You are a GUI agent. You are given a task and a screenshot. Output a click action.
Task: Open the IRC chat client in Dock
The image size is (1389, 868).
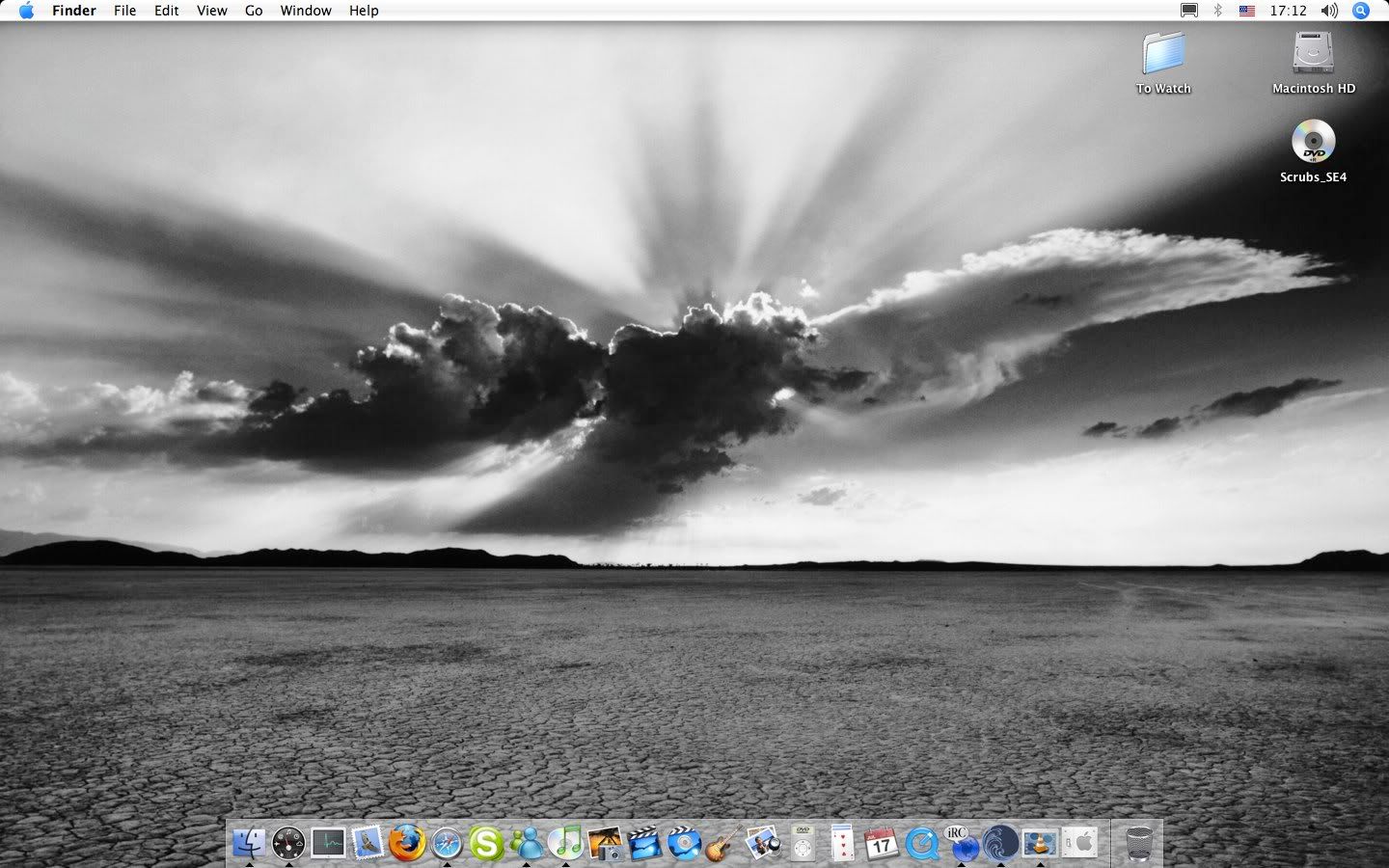click(x=961, y=844)
